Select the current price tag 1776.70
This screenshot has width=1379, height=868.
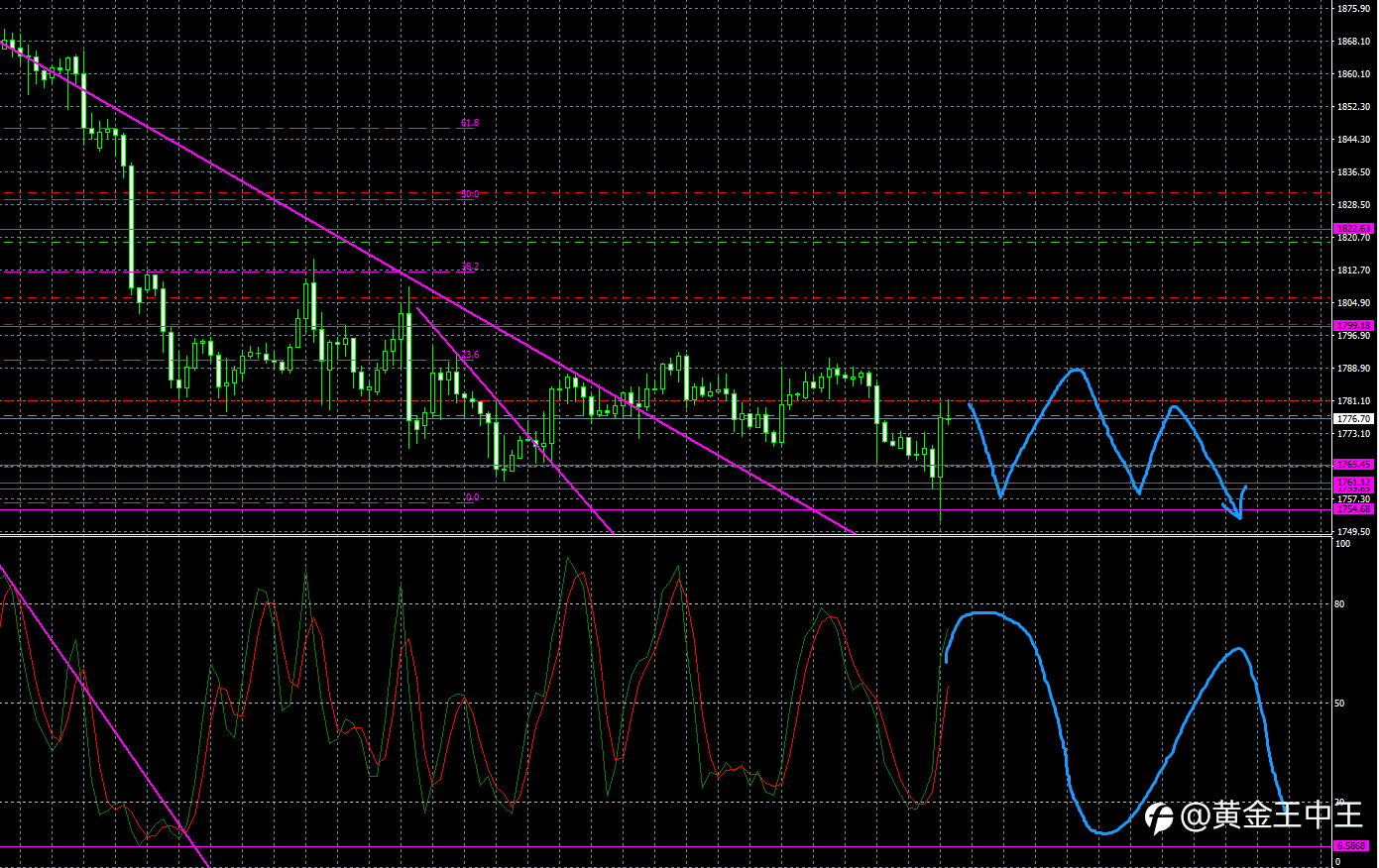tap(1353, 419)
